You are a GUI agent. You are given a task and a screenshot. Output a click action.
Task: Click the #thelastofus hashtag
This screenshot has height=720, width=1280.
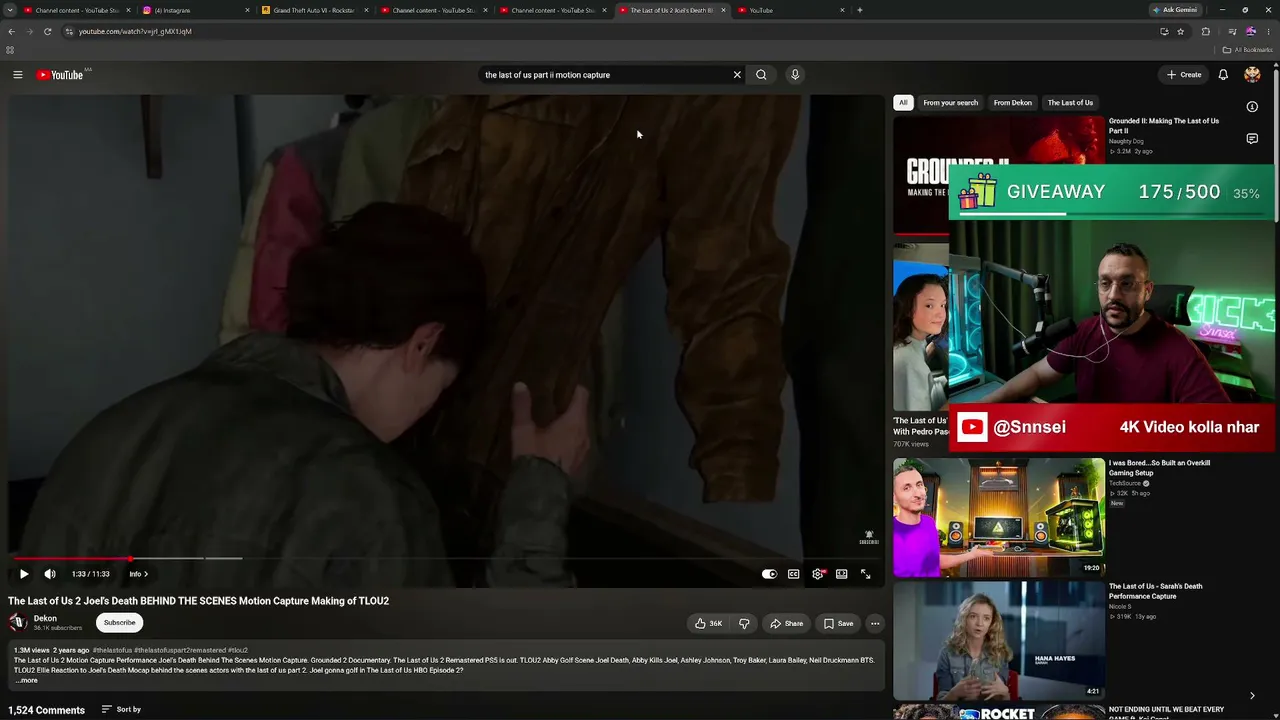112,650
